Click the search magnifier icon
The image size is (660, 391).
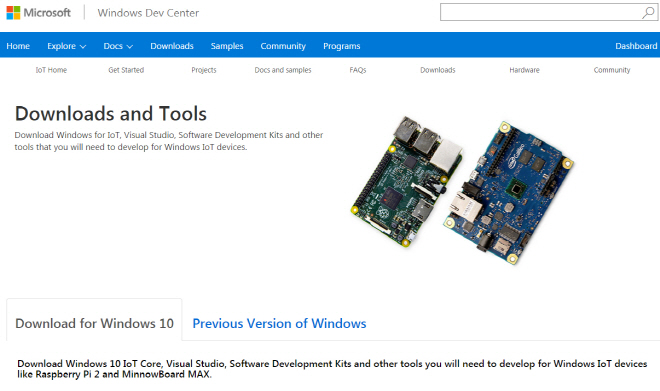[648, 13]
